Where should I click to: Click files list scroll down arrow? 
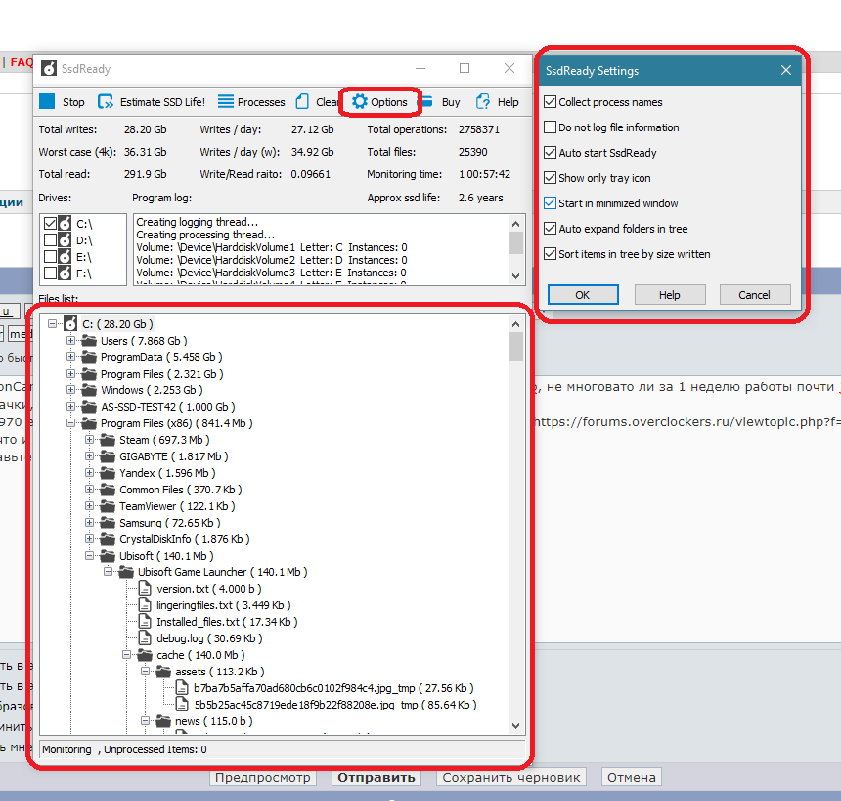[516, 726]
